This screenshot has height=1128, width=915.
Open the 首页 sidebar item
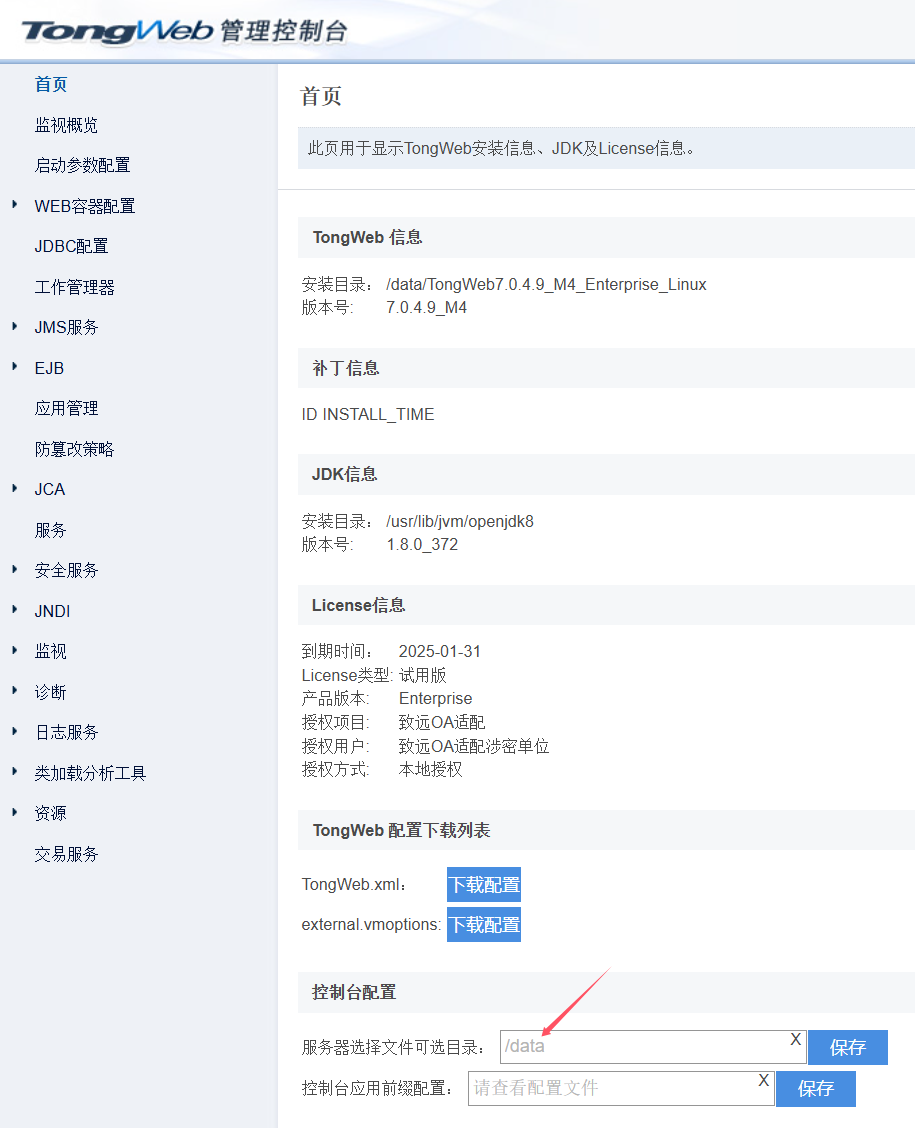(51, 85)
